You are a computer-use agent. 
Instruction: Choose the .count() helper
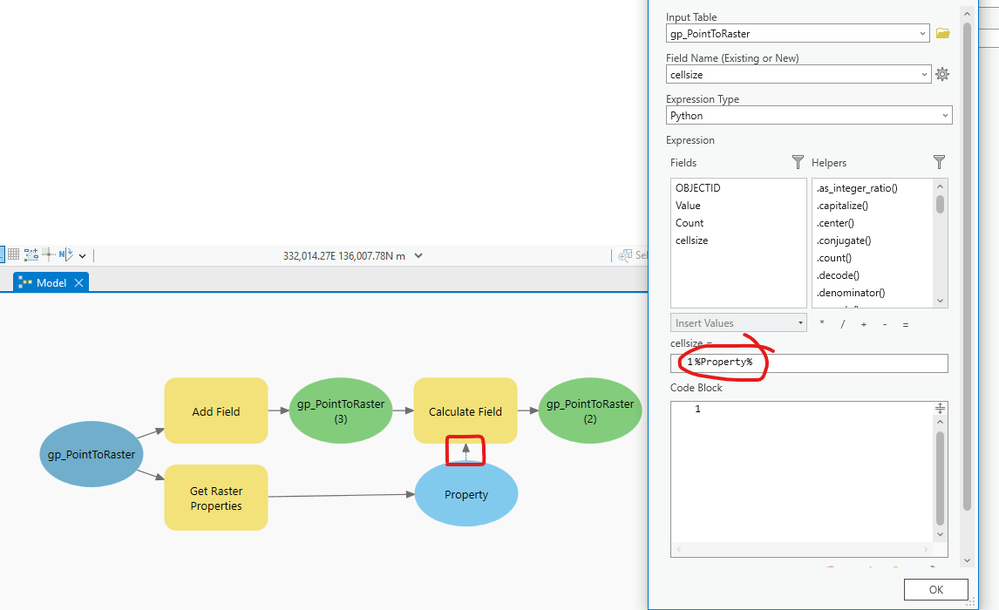point(834,258)
